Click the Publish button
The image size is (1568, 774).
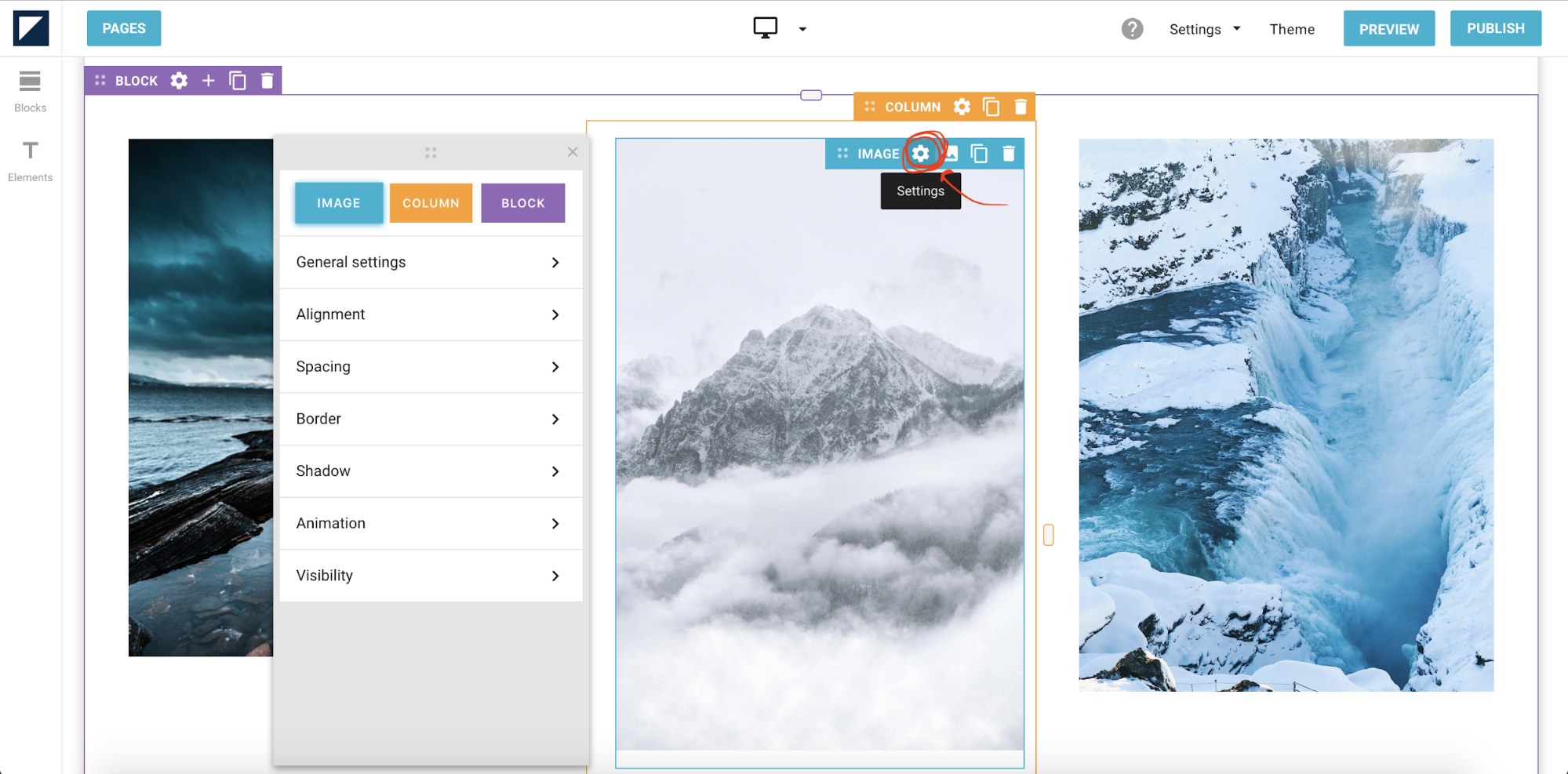1495,28
